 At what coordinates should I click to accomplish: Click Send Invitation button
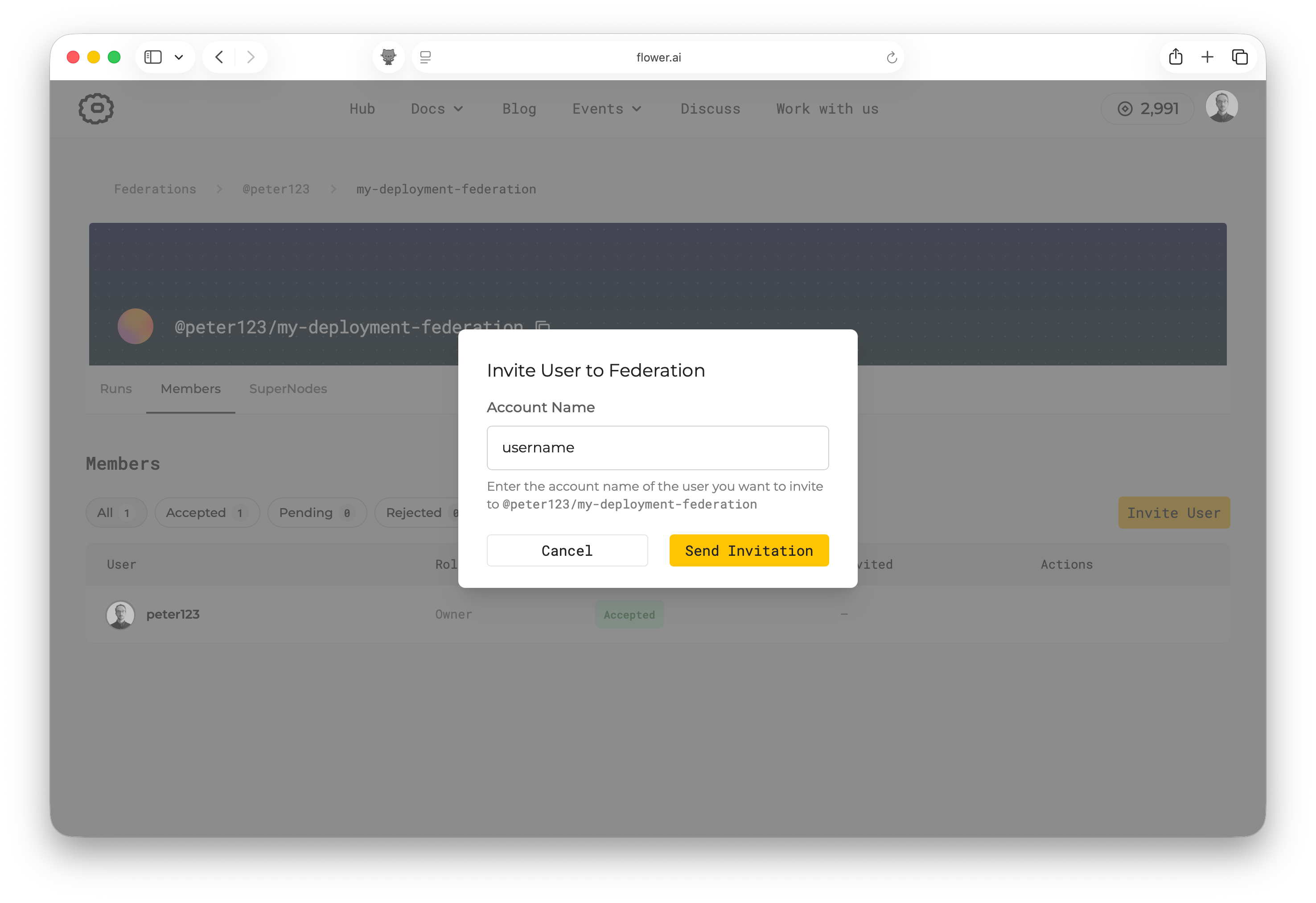click(x=748, y=551)
